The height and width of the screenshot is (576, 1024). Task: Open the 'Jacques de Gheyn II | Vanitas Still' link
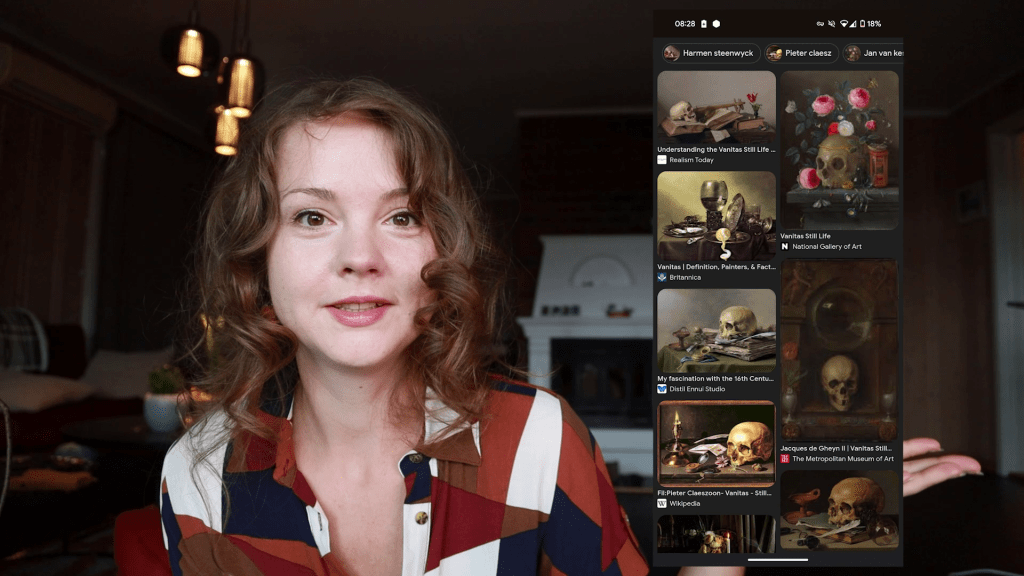838,448
